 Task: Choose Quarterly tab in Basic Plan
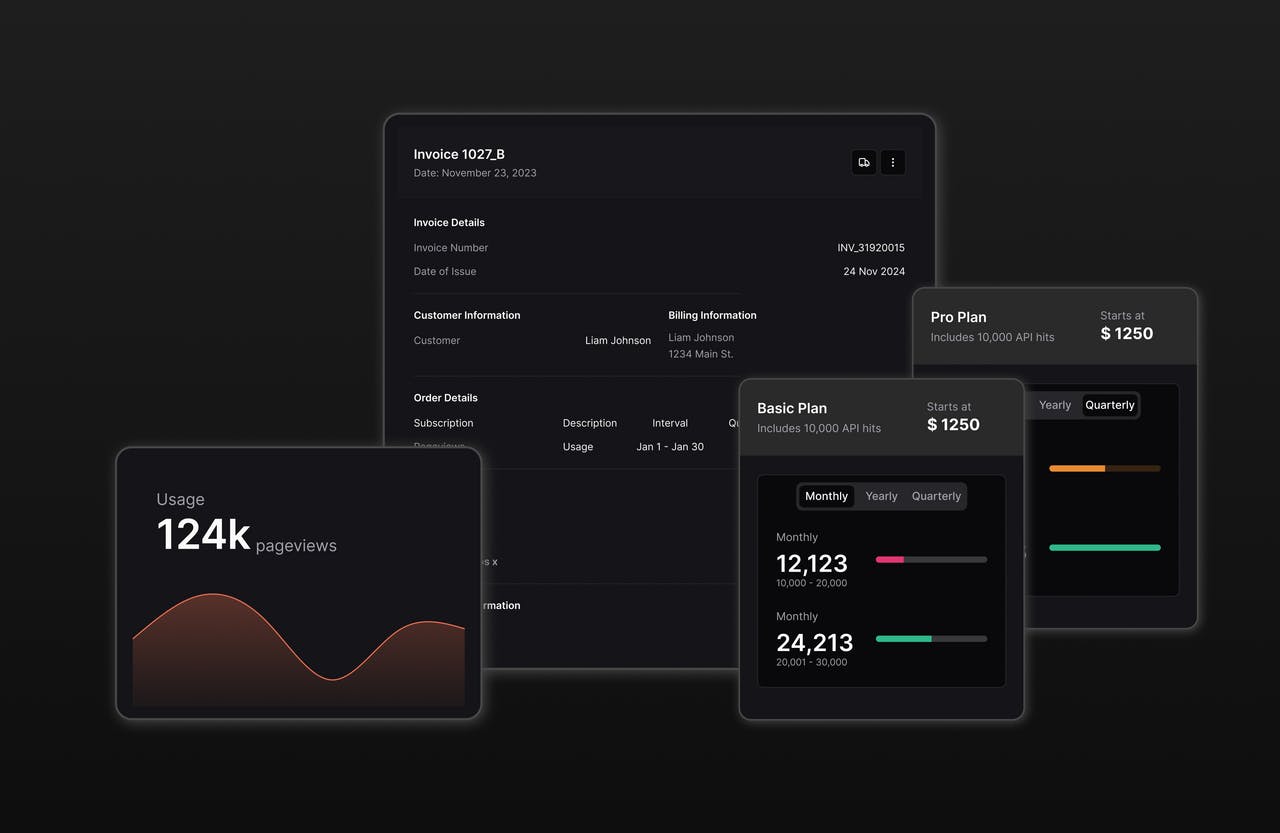pos(936,496)
